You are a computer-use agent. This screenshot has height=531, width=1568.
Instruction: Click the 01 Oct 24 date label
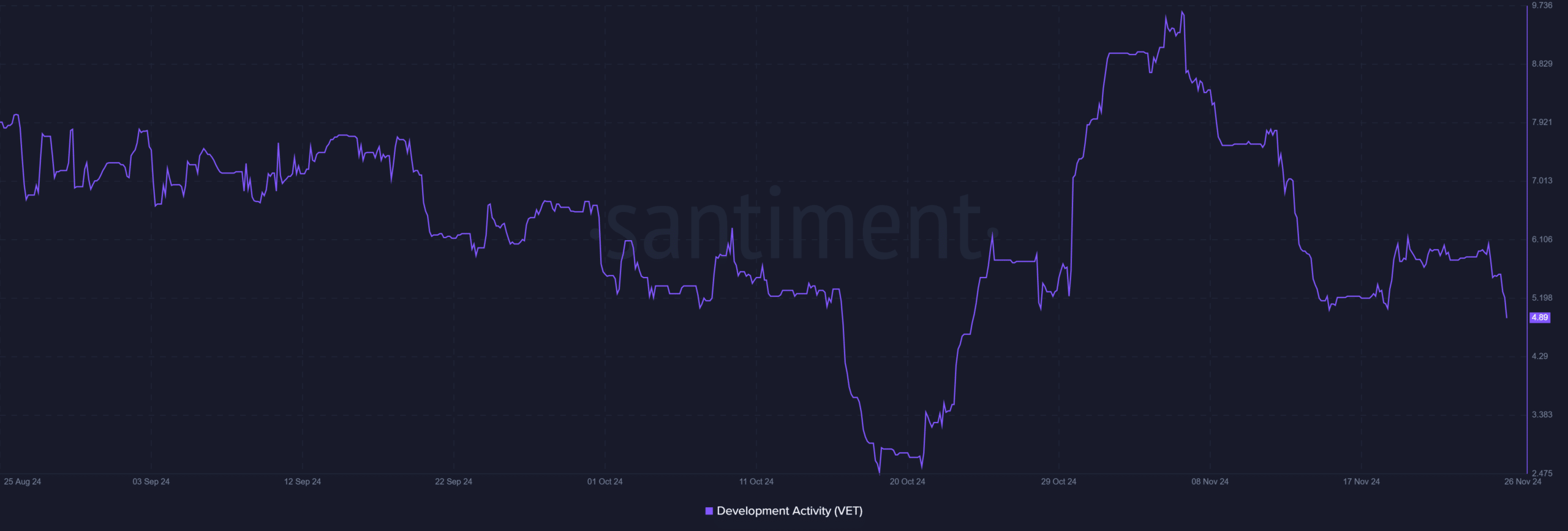coord(605,481)
